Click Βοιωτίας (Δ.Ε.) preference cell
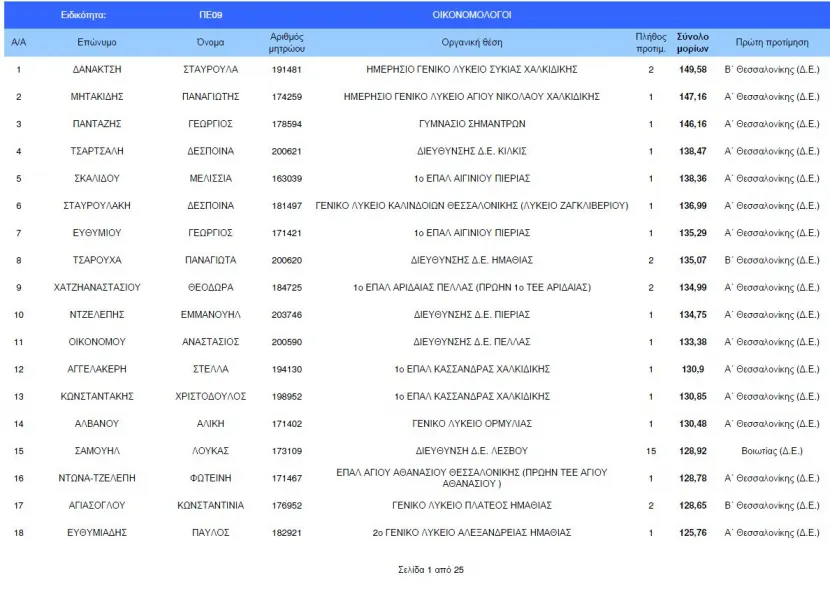 772,451
